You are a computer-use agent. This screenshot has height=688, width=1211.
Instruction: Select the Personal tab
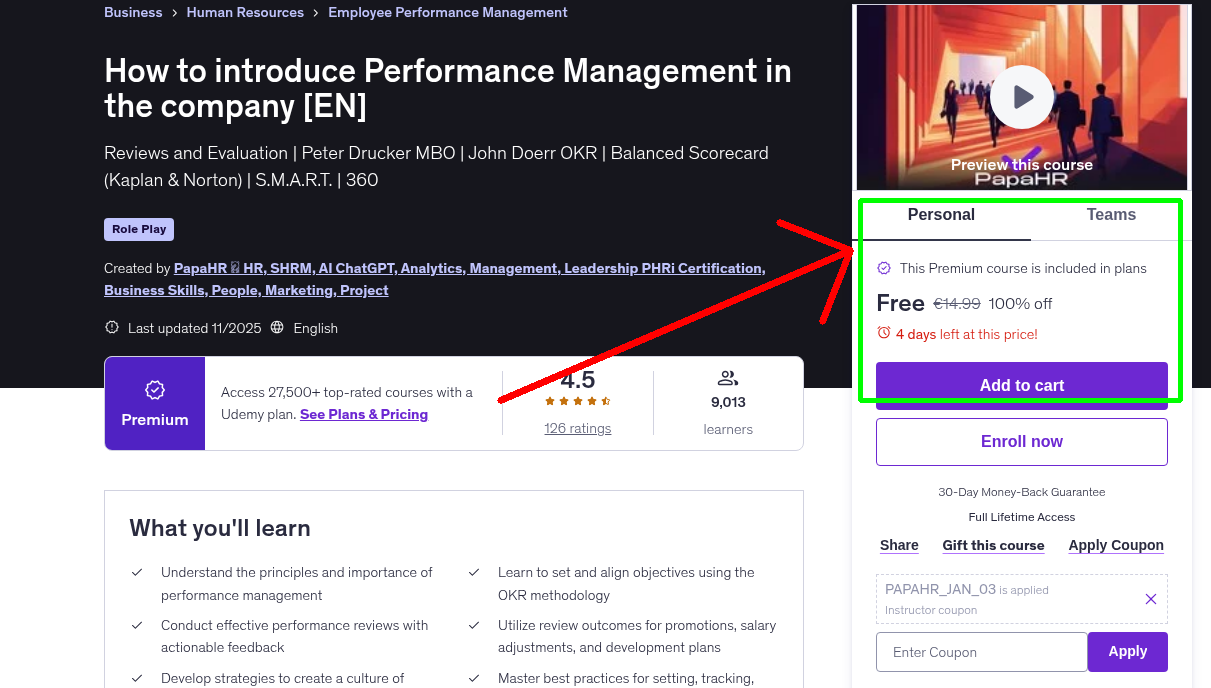[941, 214]
